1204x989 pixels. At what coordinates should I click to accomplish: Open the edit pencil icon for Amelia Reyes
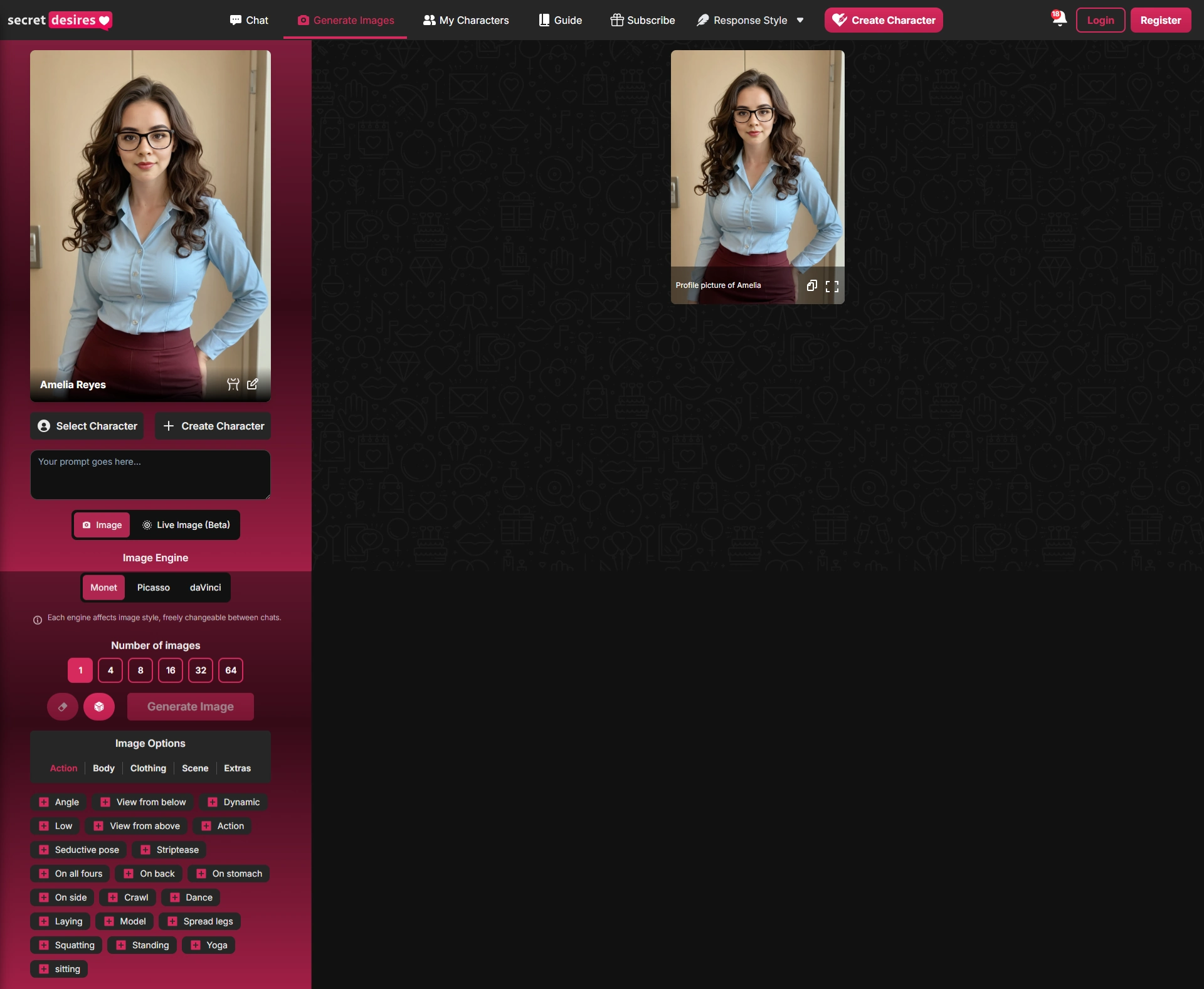pyautogui.click(x=253, y=384)
